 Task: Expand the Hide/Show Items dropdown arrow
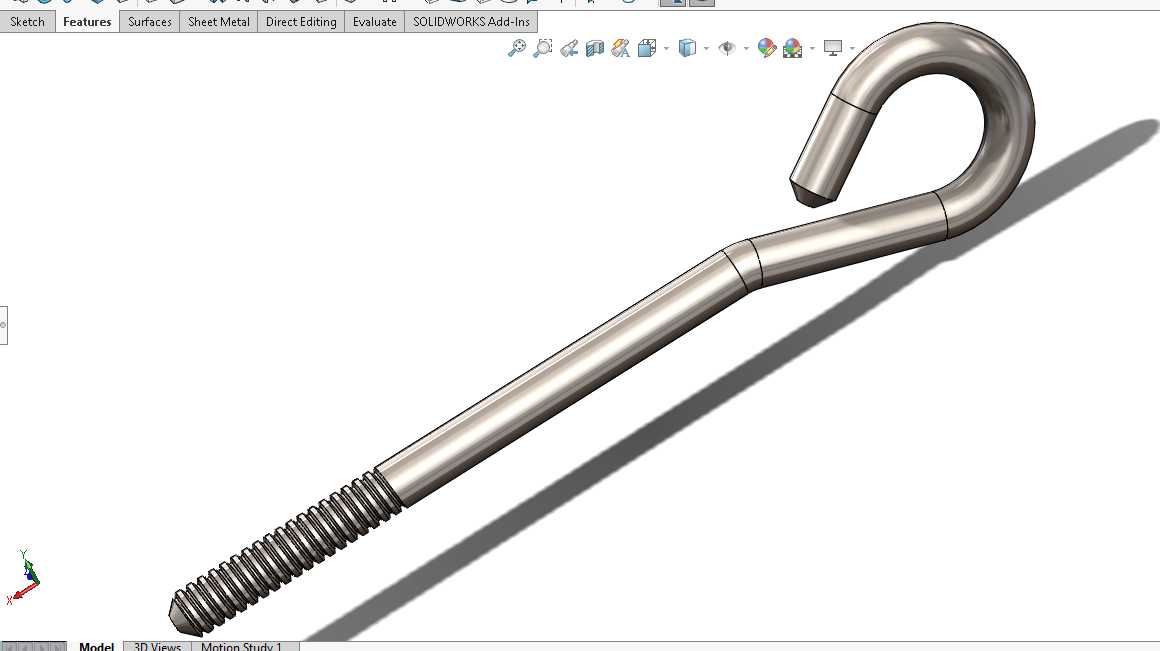[746, 49]
